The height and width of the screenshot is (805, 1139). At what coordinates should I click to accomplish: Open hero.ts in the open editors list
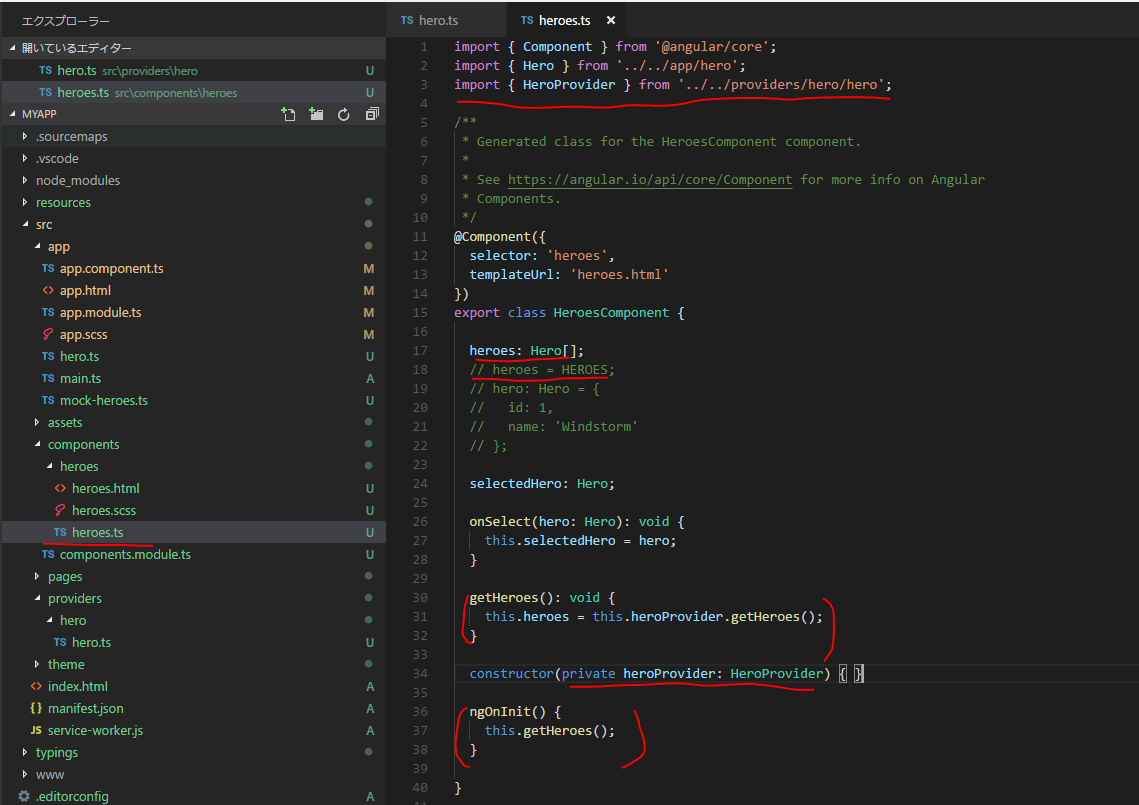pos(194,70)
